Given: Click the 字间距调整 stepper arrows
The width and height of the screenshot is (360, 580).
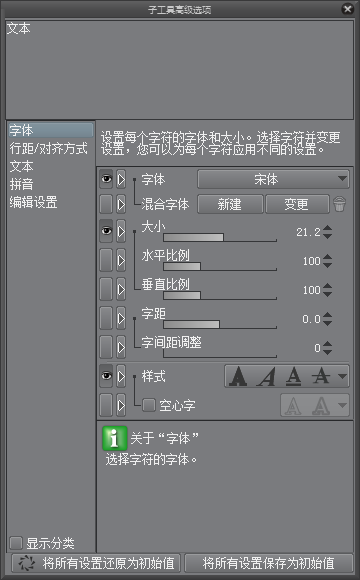Looking at the screenshot, I should point(327,347).
